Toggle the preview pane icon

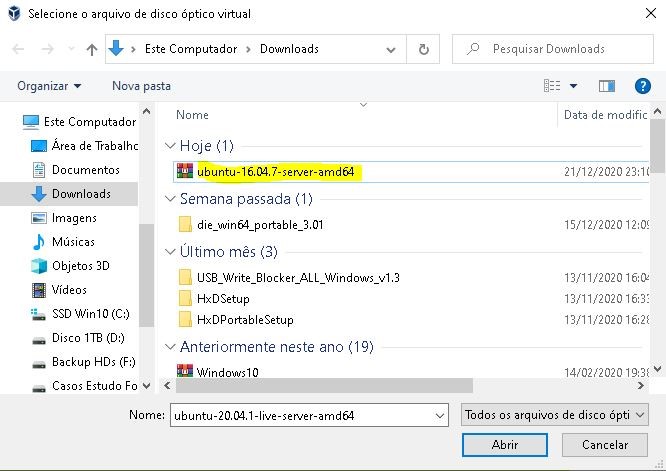pos(606,86)
